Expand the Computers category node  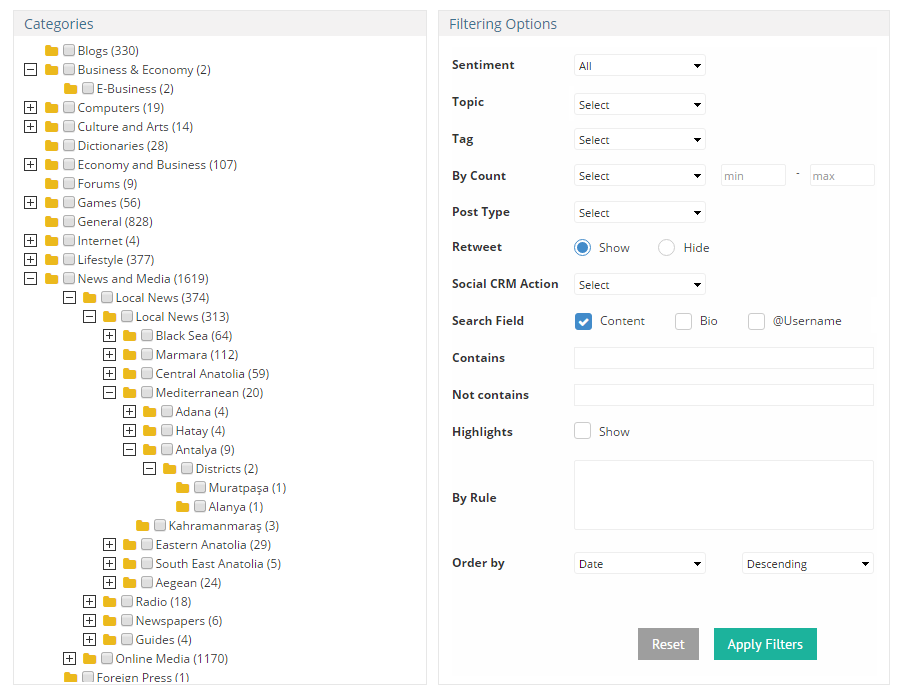coord(31,108)
